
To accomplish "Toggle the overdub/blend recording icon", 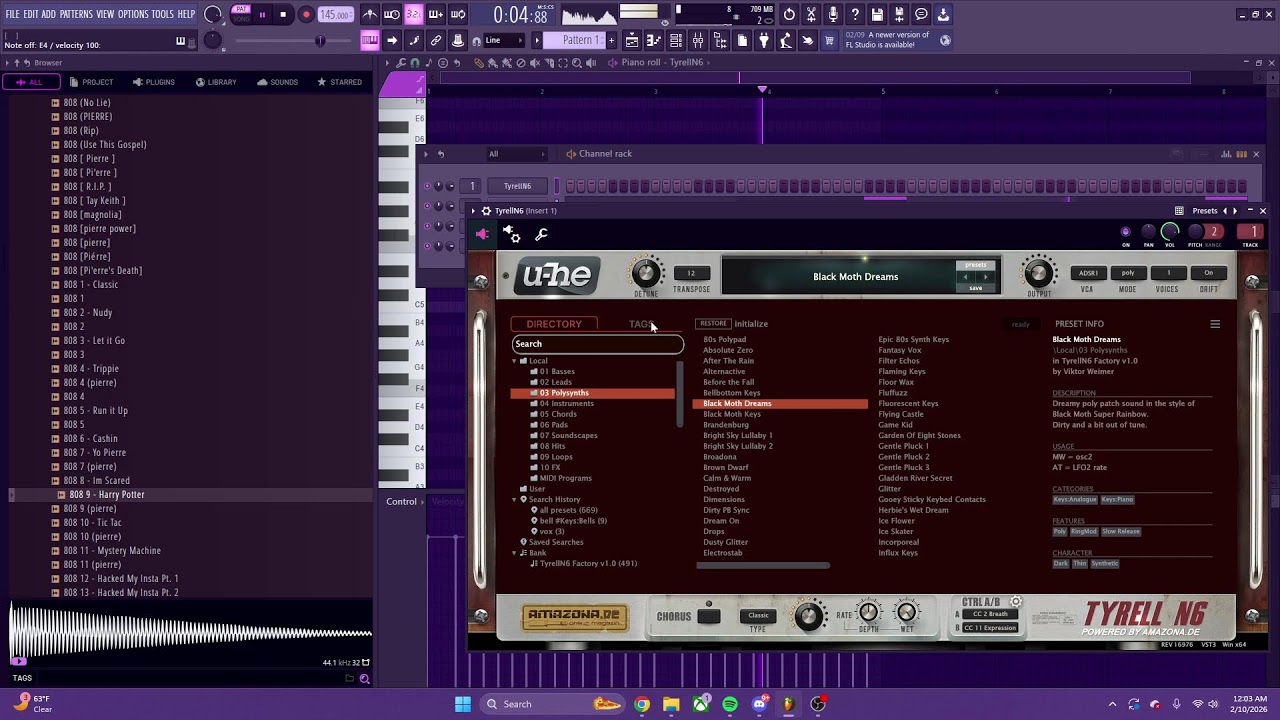I will (436, 15).
